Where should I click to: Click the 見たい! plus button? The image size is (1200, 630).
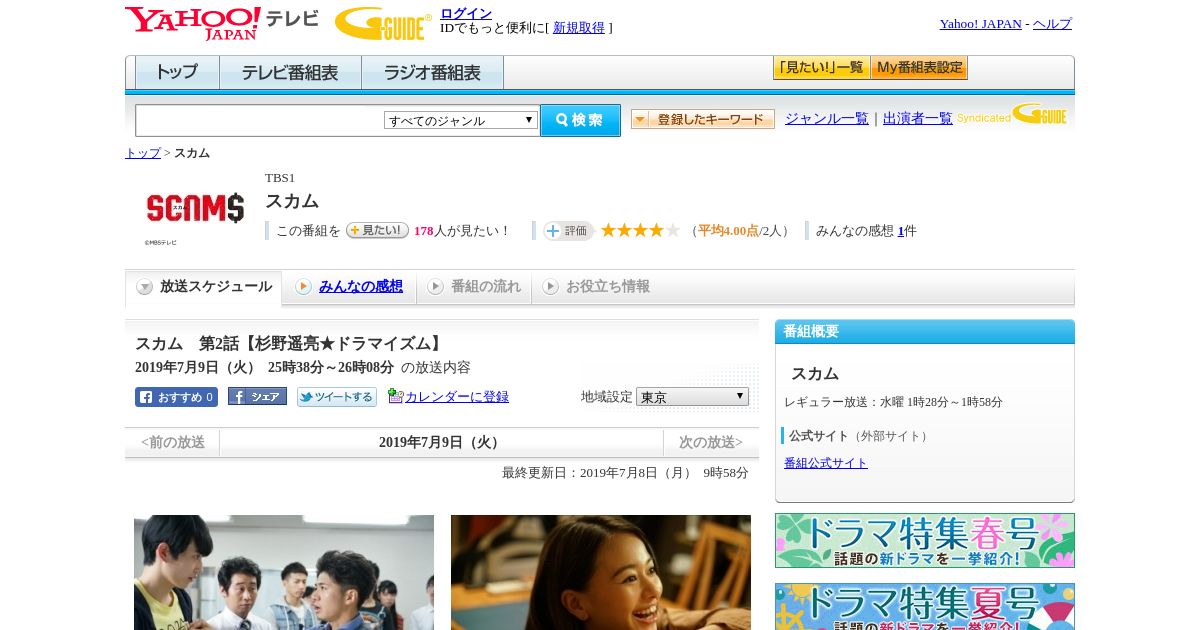coord(377,230)
